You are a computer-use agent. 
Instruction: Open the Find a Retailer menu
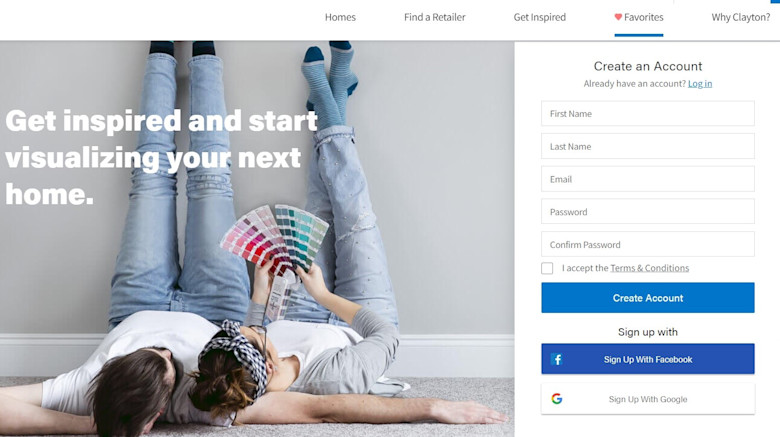point(435,17)
